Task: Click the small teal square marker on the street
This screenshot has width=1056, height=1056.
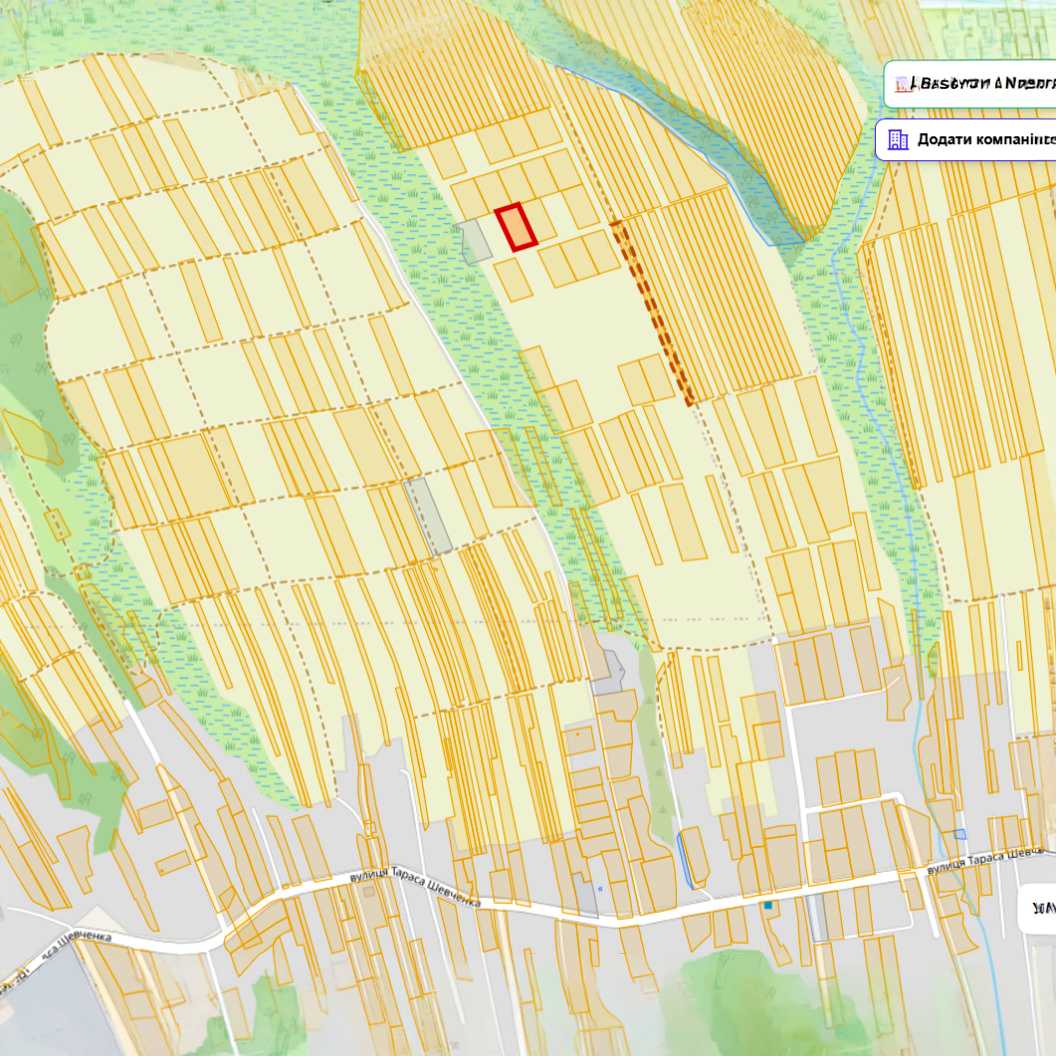Action: [768, 905]
